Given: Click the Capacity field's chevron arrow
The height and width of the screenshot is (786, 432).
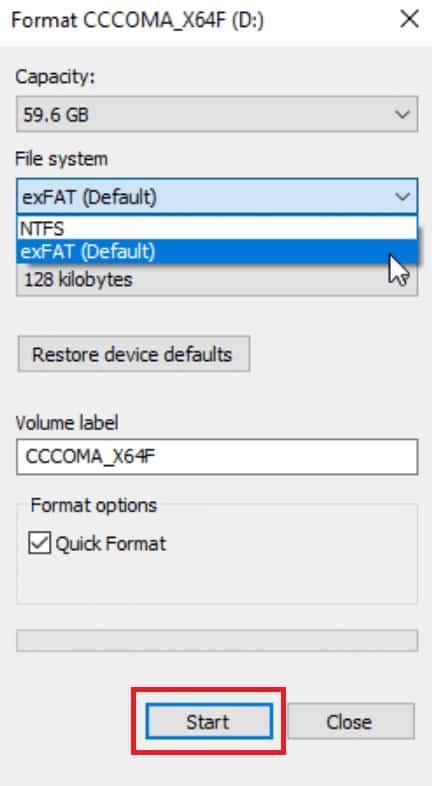Looking at the screenshot, I should (x=402, y=115).
